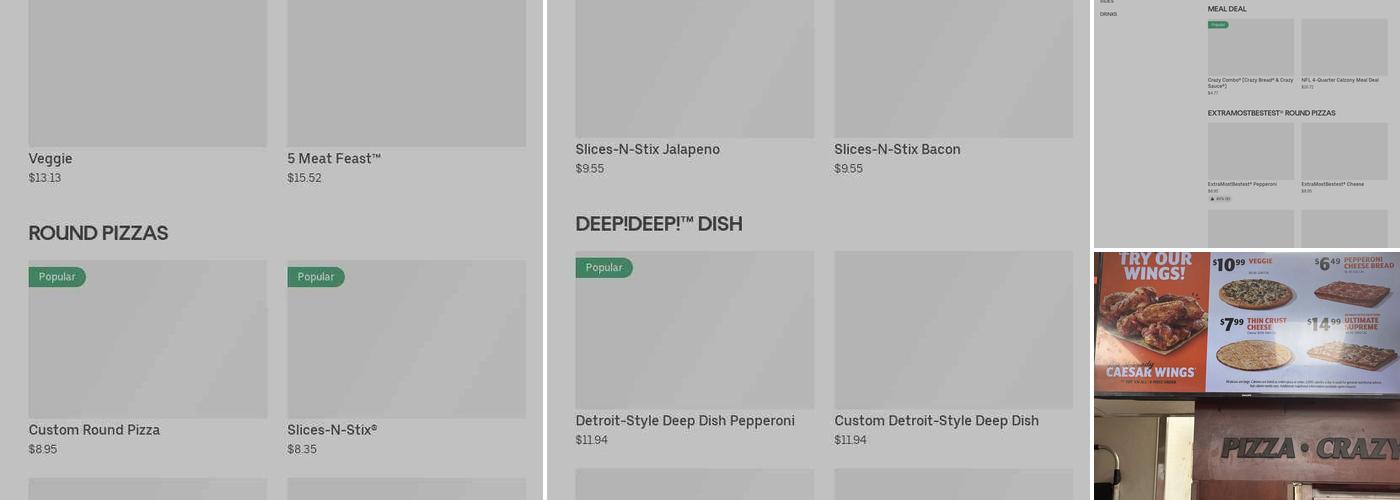Click the Popular badge on Slices-N-Stix®

click(316, 277)
